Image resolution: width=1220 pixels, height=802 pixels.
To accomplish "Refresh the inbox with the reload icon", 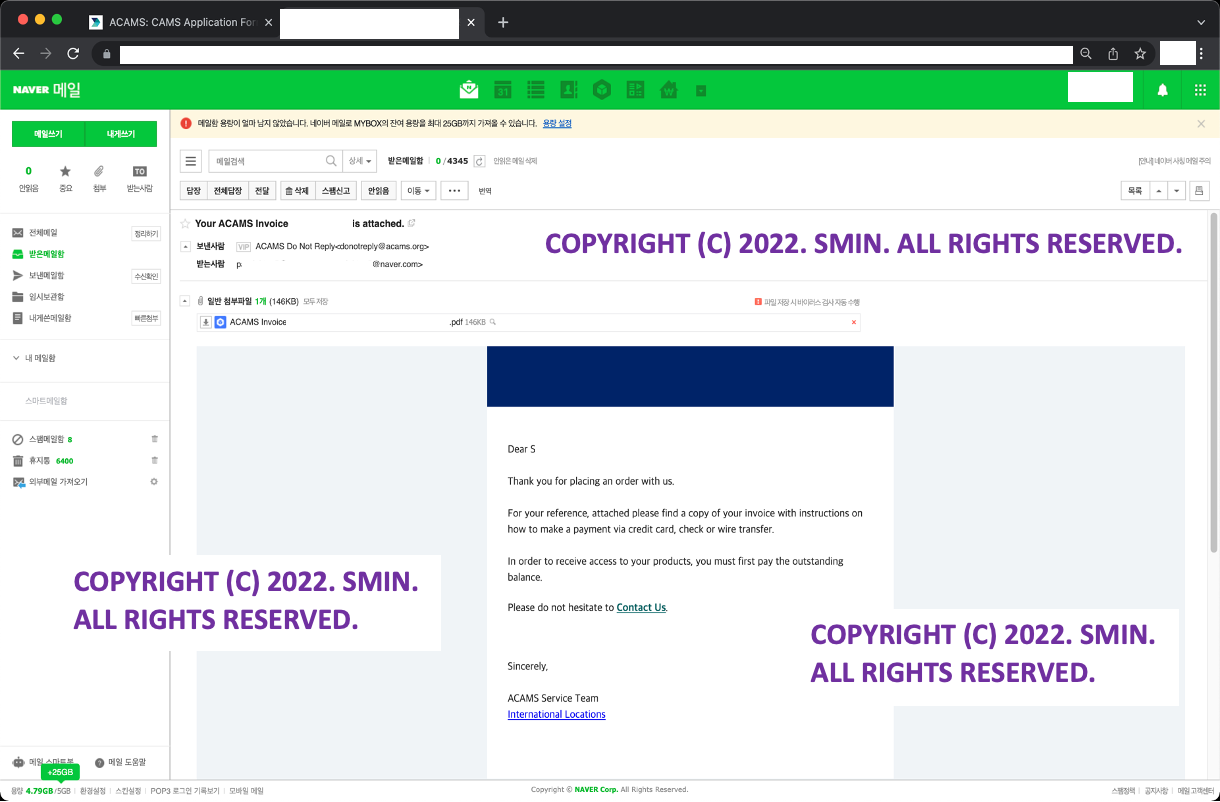I will (479, 161).
